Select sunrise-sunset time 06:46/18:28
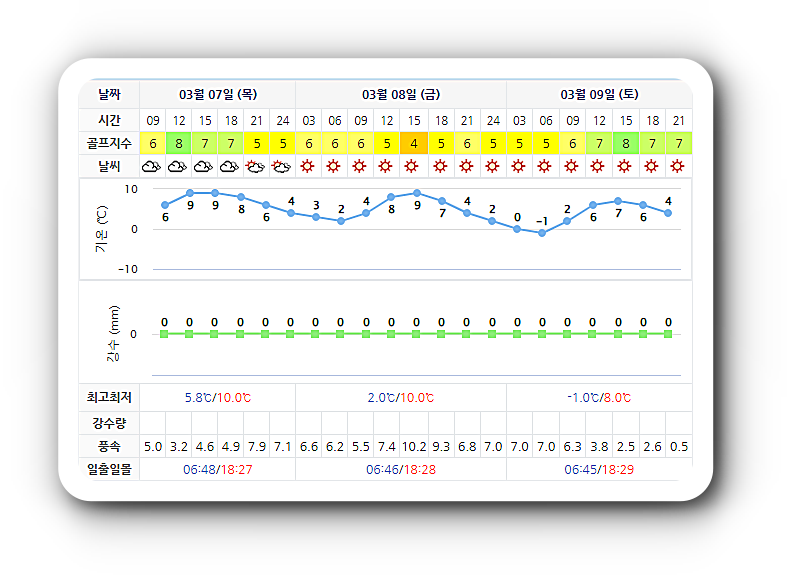This screenshot has width=787, height=575. (401, 470)
